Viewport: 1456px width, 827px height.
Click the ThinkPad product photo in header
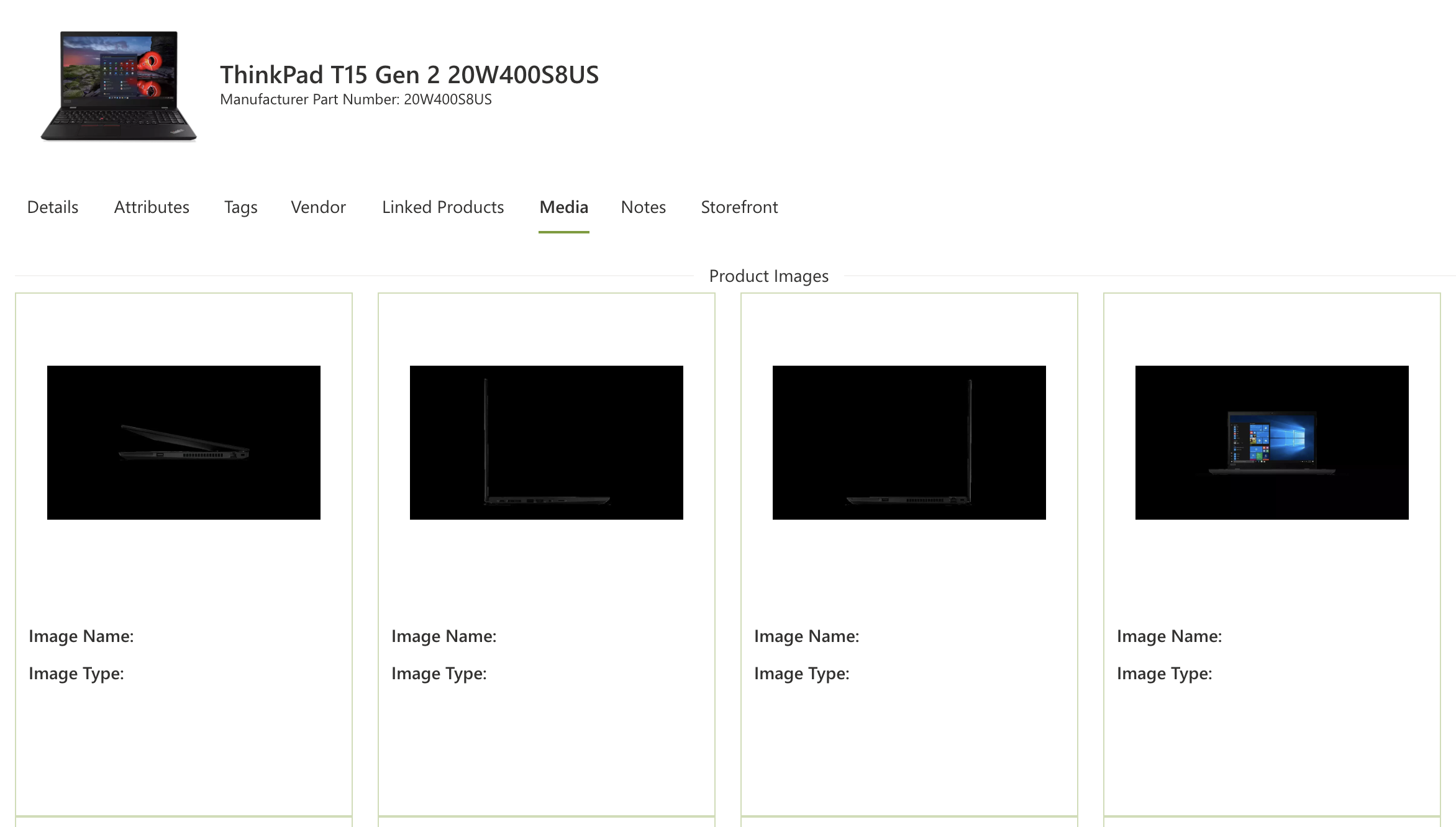[x=119, y=86]
